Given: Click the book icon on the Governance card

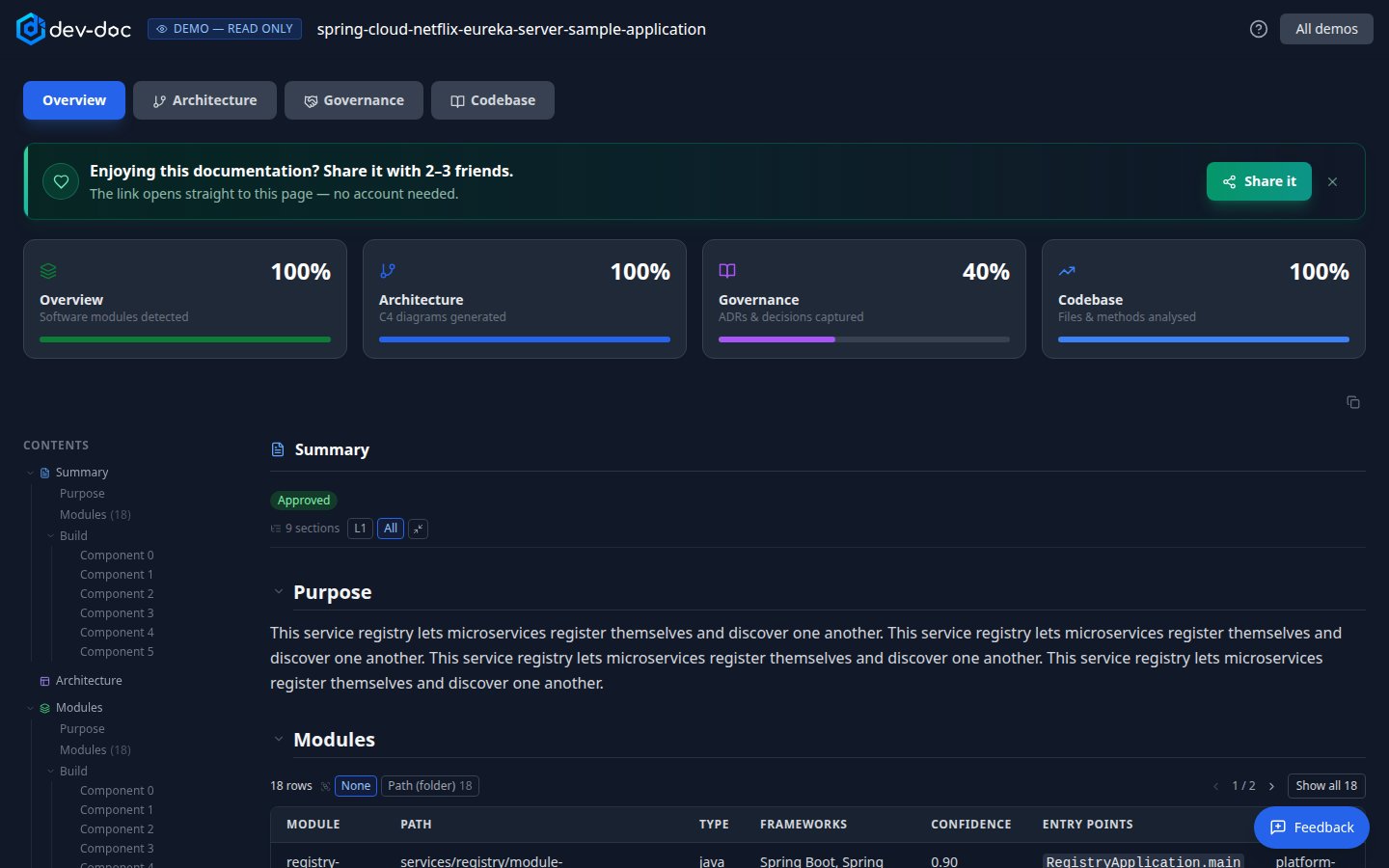Looking at the screenshot, I should coord(727,271).
